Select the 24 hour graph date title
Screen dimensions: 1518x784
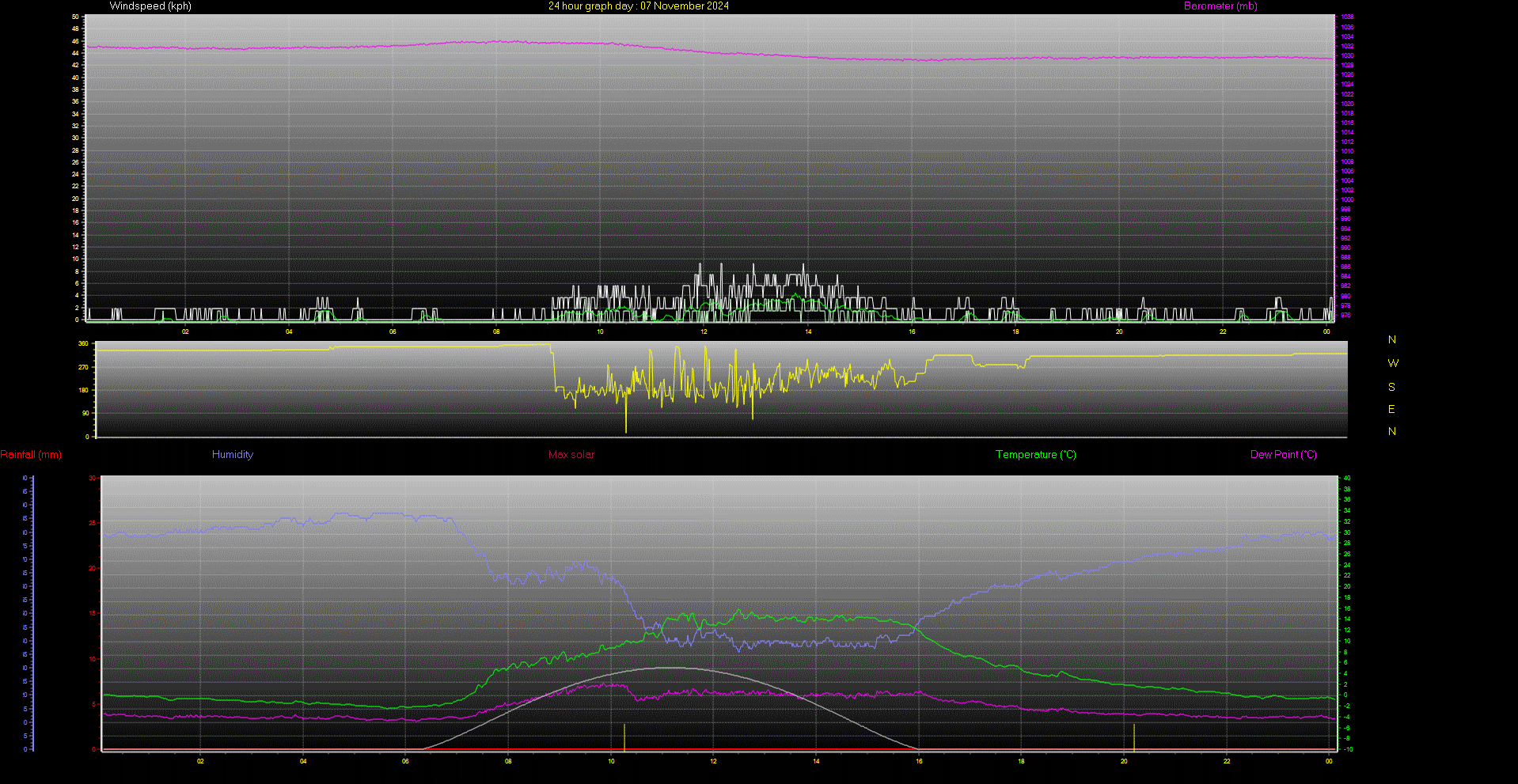coord(639,6)
